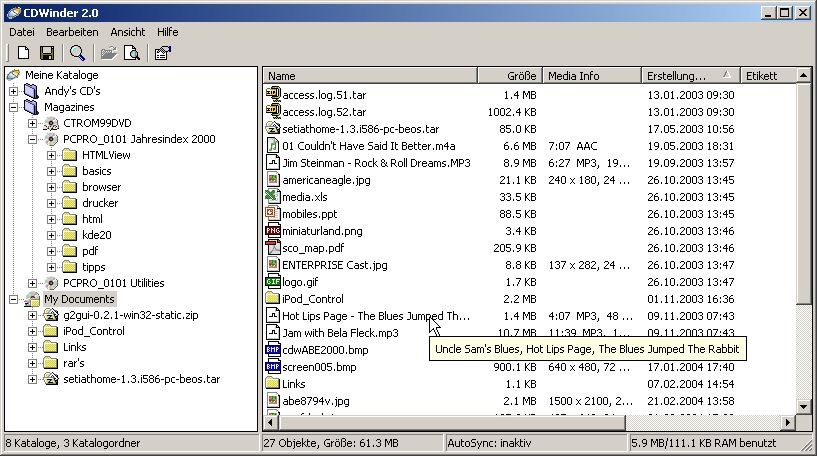Viewport: 817px width, 456px height.
Task: Select the kde20 folder in the tree
Action: click(x=96, y=235)
